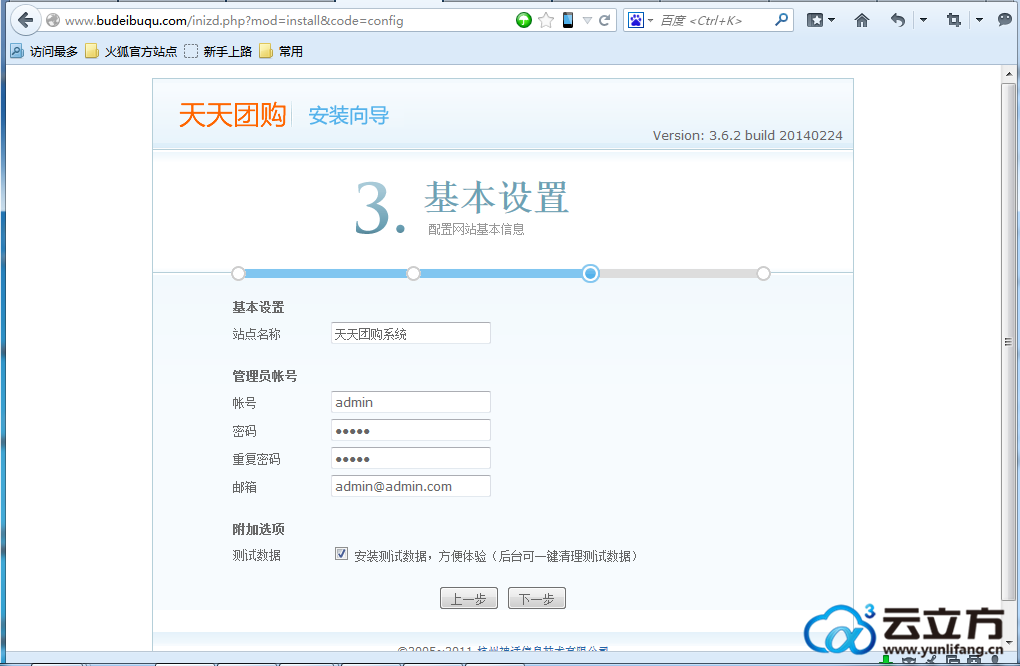This screenshot has height=666, width=1020.
Task: Click the 天天团购 logo
Action: click(232, 115)
